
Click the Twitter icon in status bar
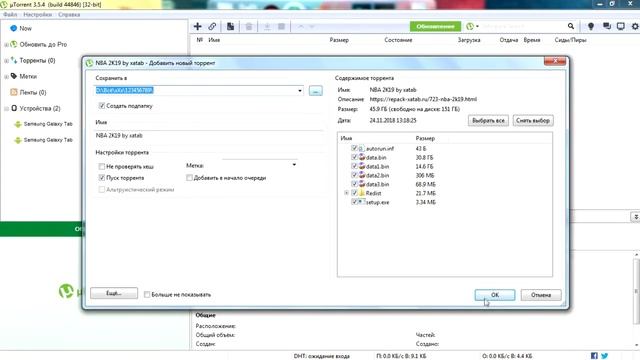point(604,356)
